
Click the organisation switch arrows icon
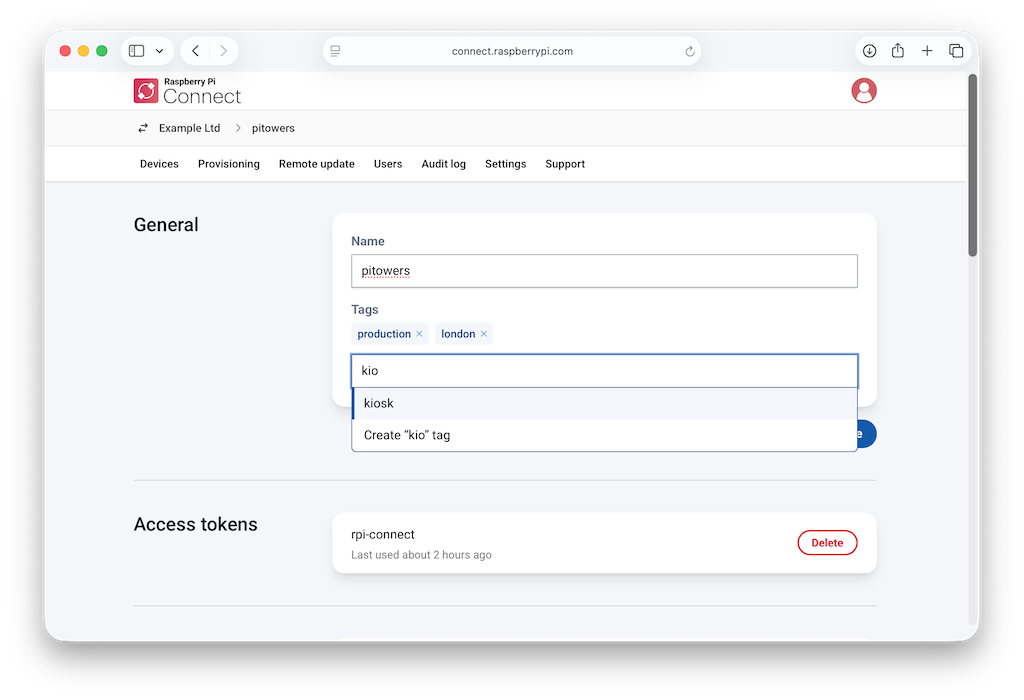143,128
